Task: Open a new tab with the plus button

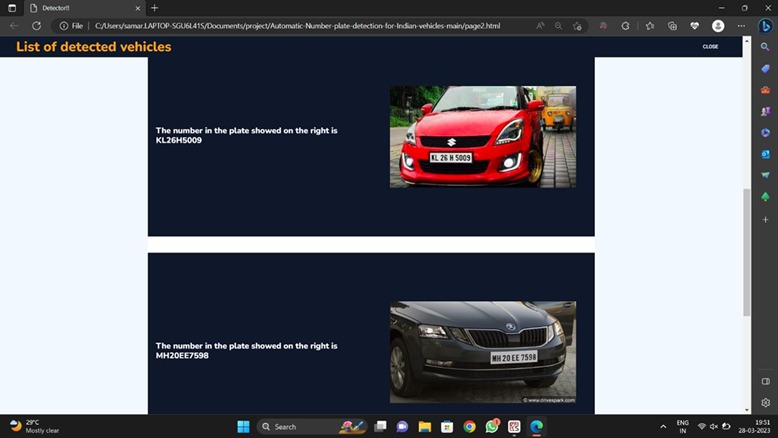Action: tap(154, 8)
